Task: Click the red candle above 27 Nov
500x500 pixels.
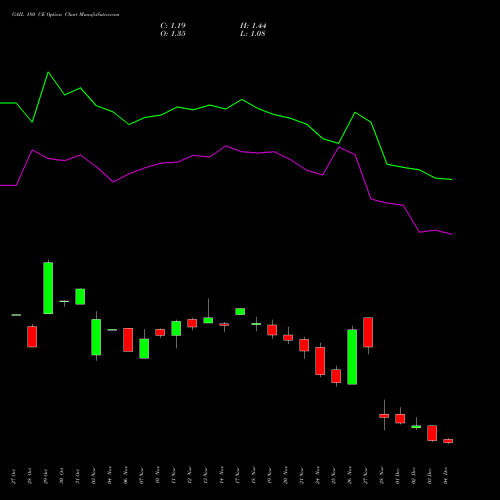Action: 368,332
